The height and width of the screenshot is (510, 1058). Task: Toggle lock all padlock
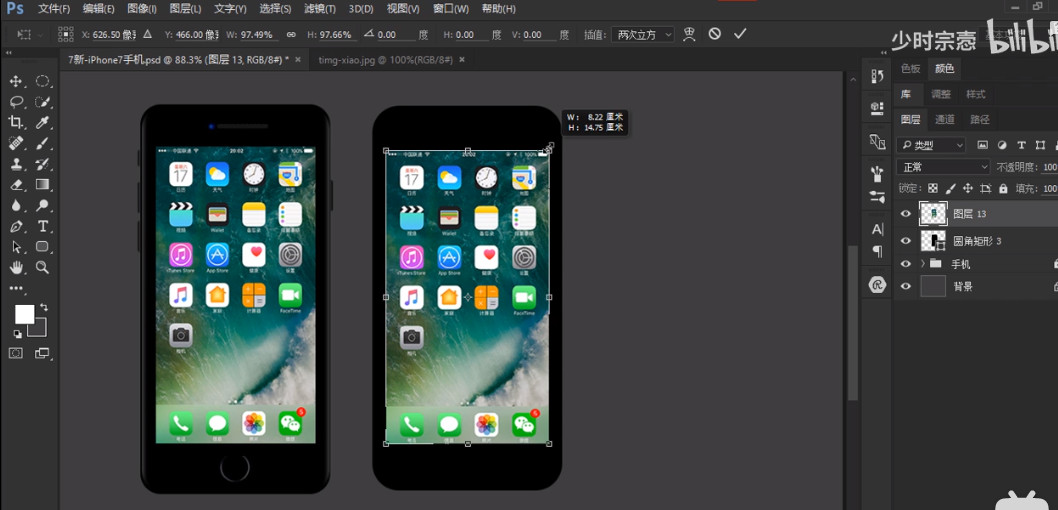[x=1003, y=189]
